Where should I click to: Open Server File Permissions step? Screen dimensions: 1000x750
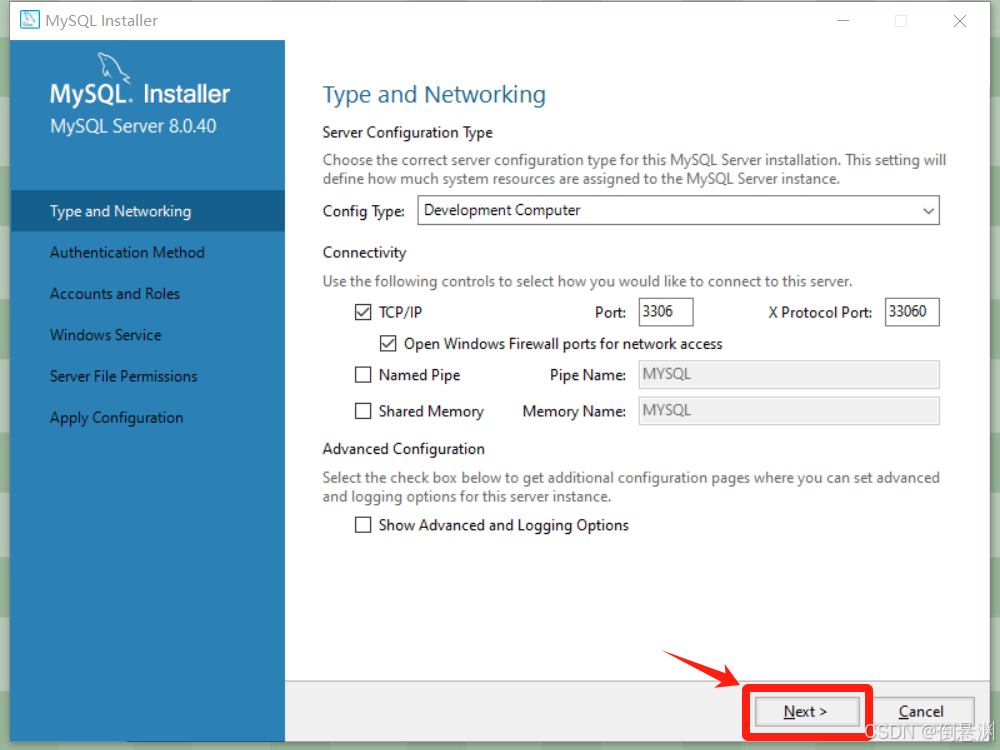[x=124, y=376]
